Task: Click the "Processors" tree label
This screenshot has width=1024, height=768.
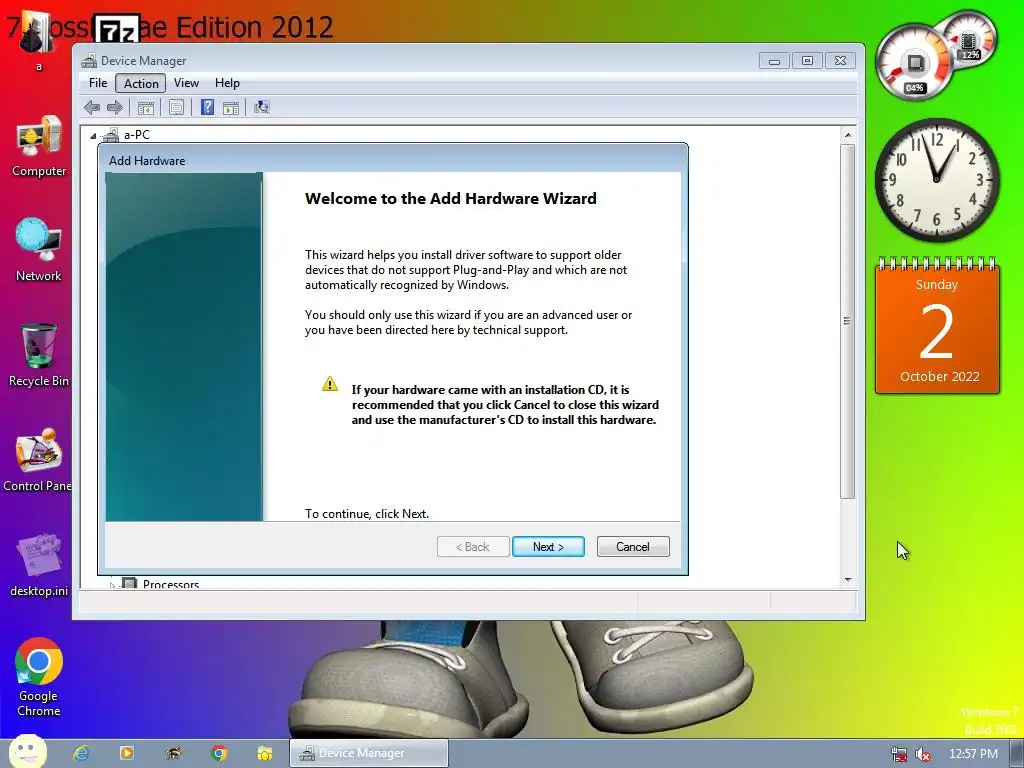Action: tap(171, 584)
